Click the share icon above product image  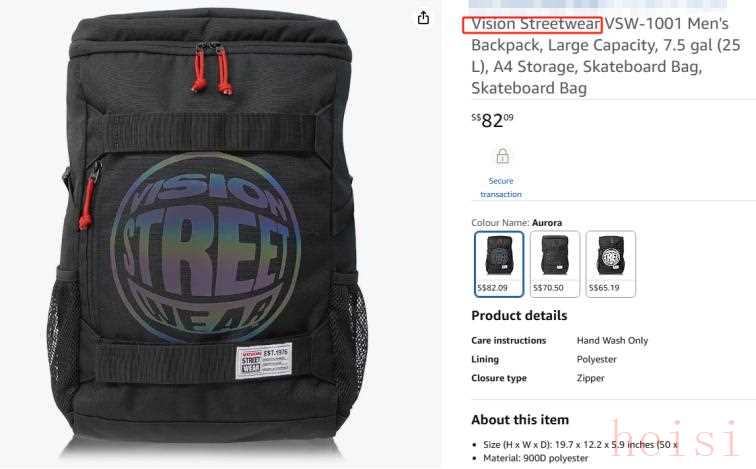423,18
